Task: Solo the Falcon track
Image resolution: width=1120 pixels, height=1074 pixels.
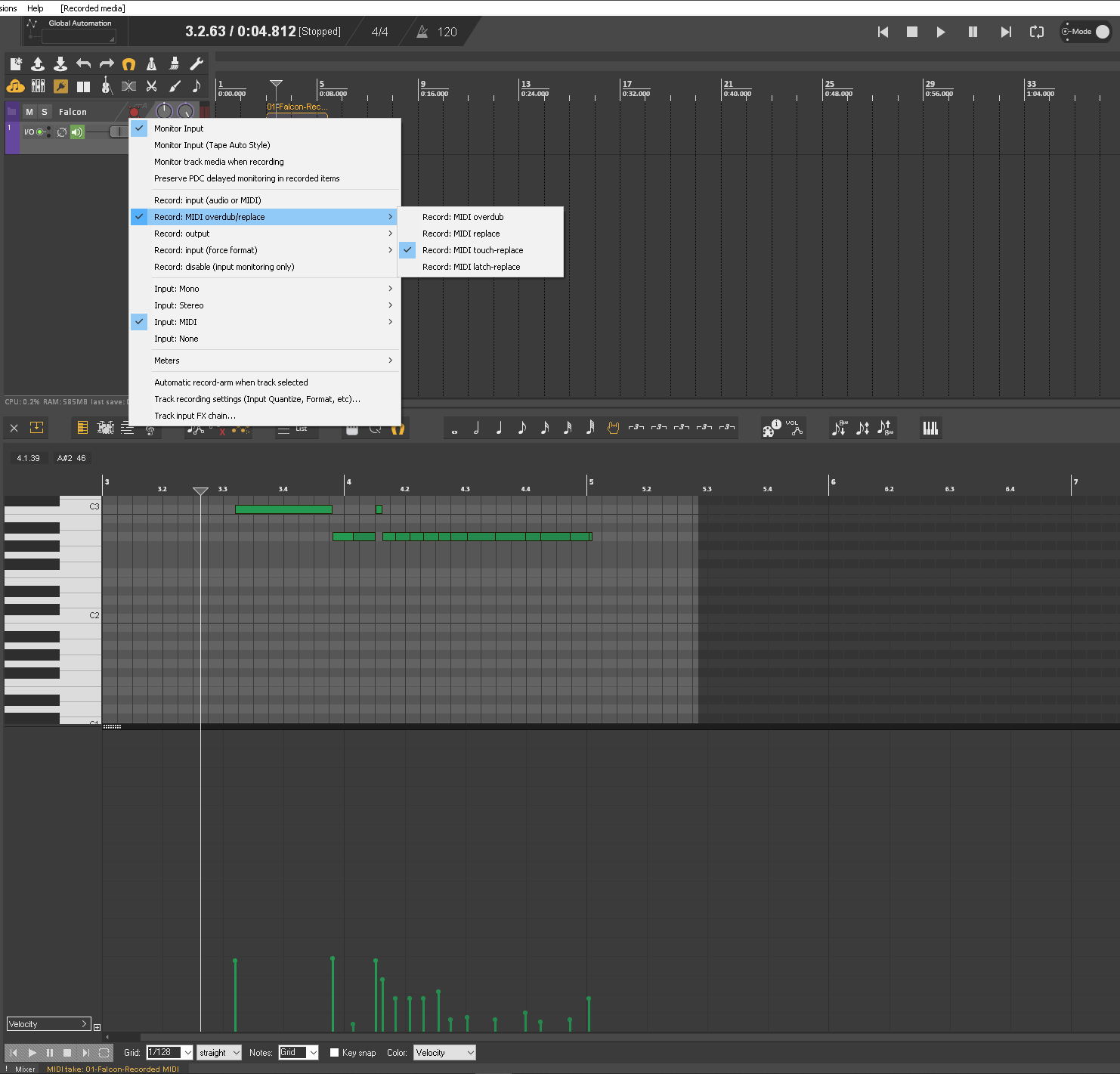Action: pyautogui.click(x=45, y=112)
